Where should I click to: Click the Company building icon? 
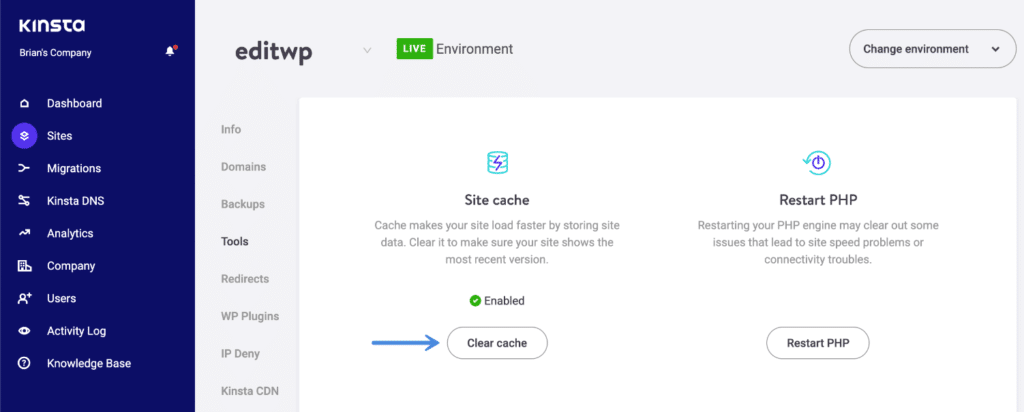coord(24,266)
